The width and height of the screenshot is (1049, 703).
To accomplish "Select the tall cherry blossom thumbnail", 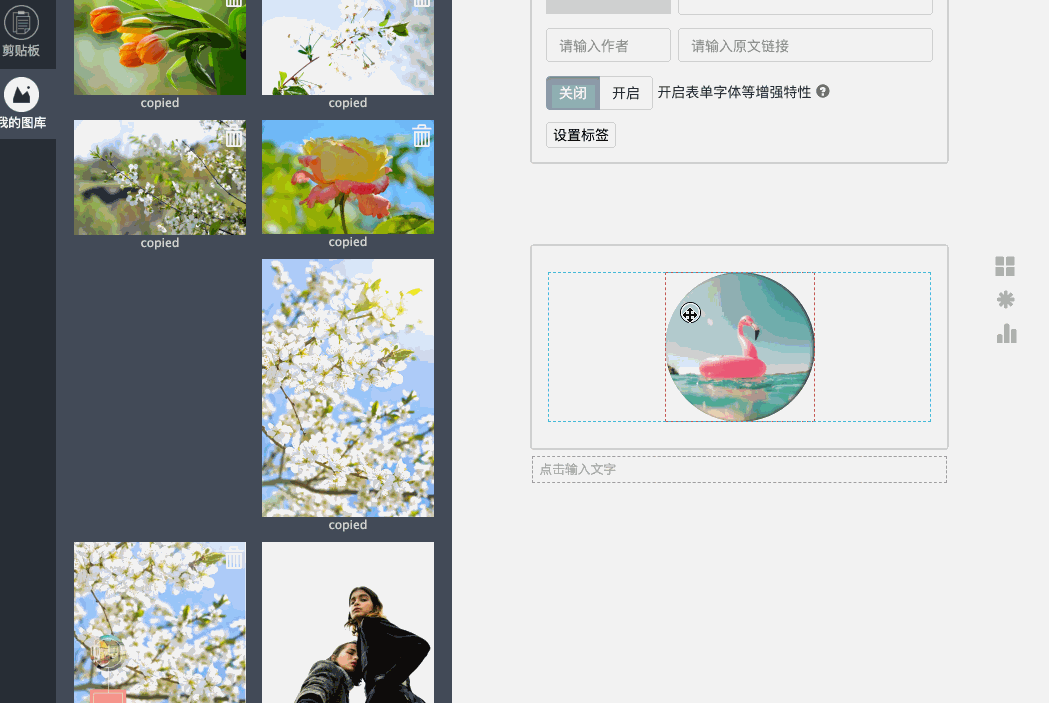I will pos(348,388).
